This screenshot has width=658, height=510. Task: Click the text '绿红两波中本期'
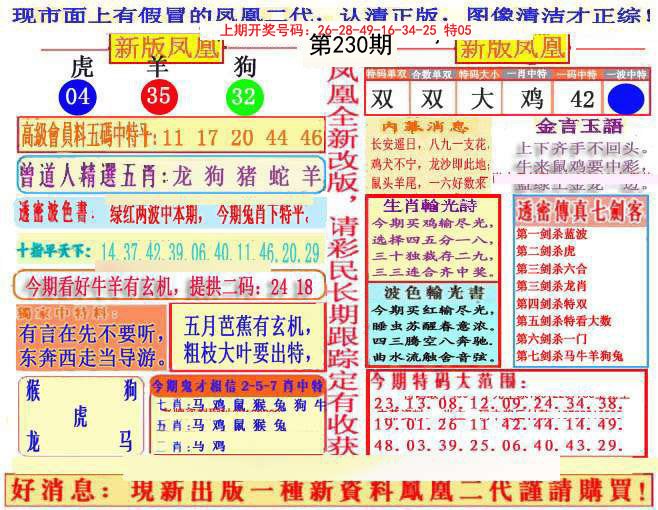[x=157, y=215]
